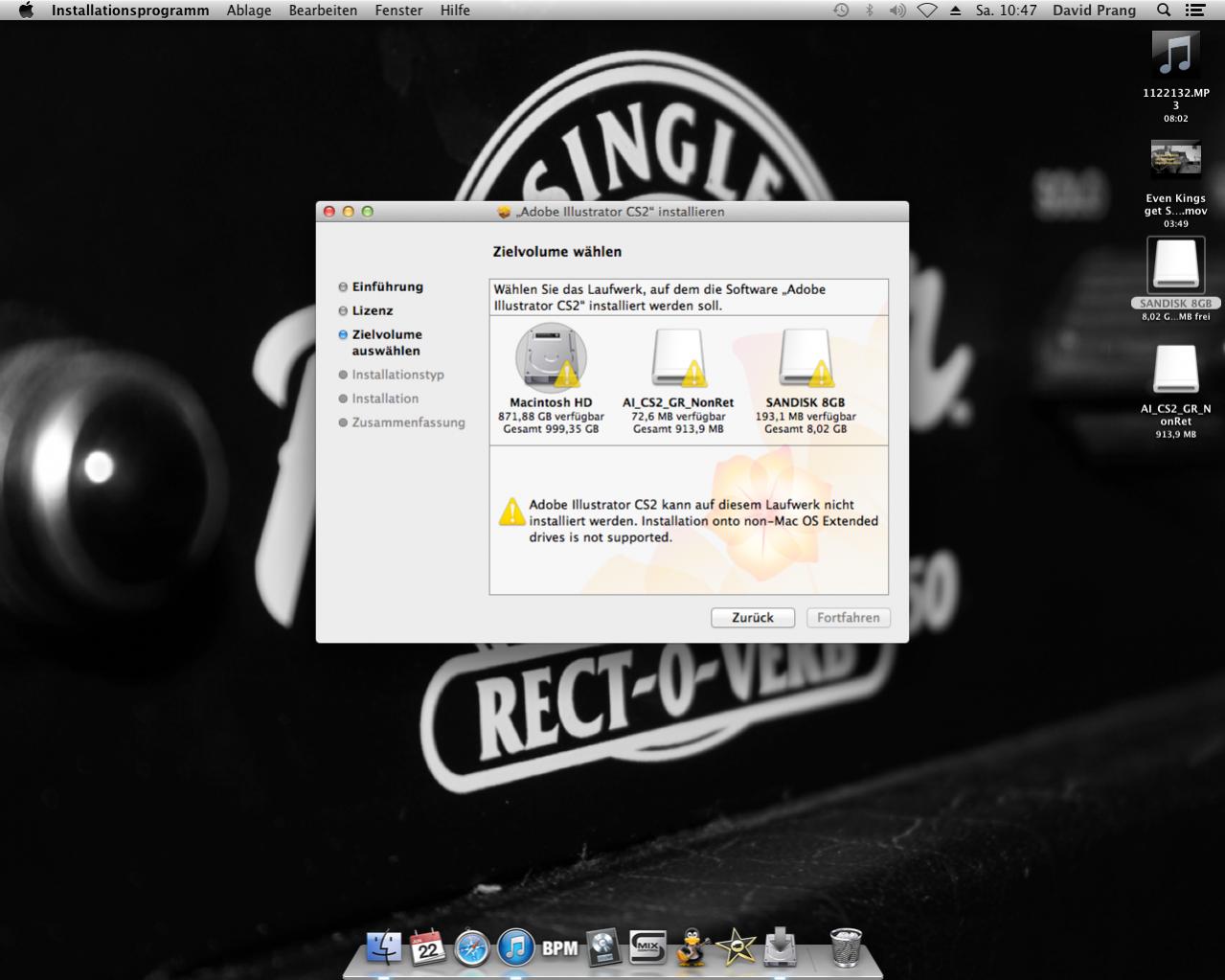
Task: Click the eject icon in the menu bar
Action: coord(956,11)
